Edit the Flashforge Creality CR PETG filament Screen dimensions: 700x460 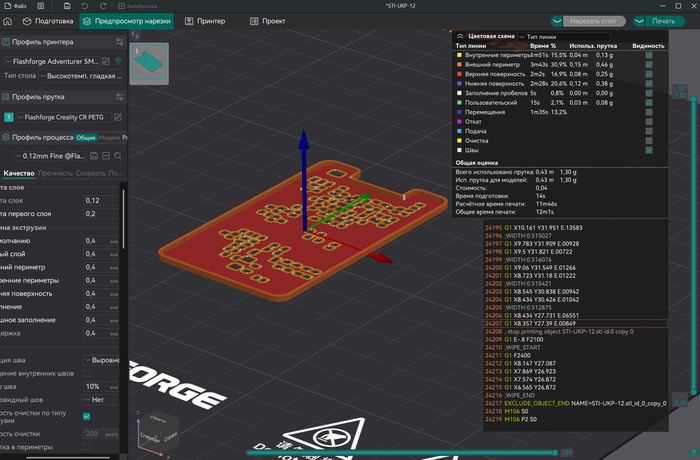(x=118, y=117)
